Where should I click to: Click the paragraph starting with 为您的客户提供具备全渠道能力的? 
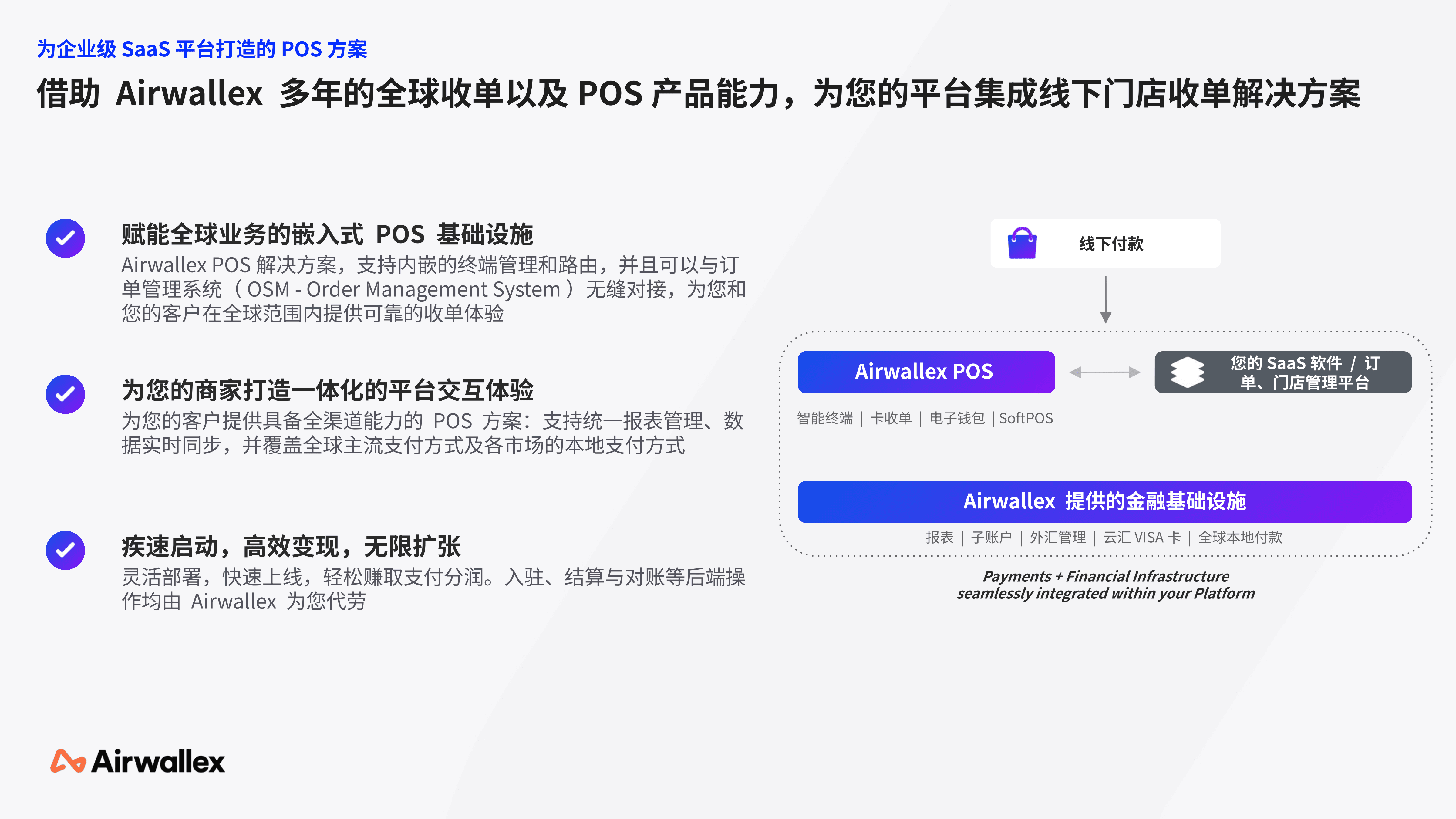[432, 433]
